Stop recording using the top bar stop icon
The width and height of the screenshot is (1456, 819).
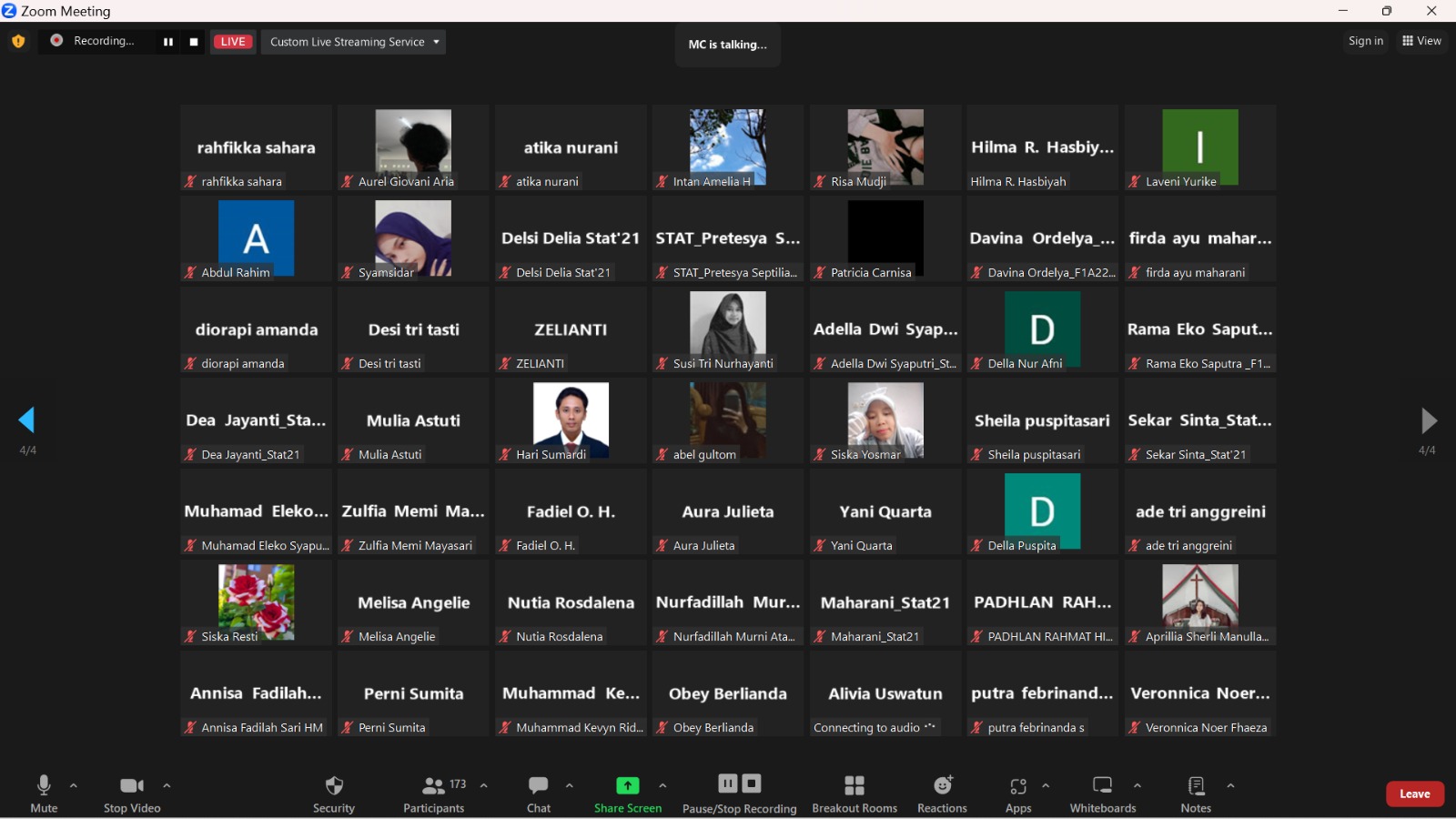[194, 42]
